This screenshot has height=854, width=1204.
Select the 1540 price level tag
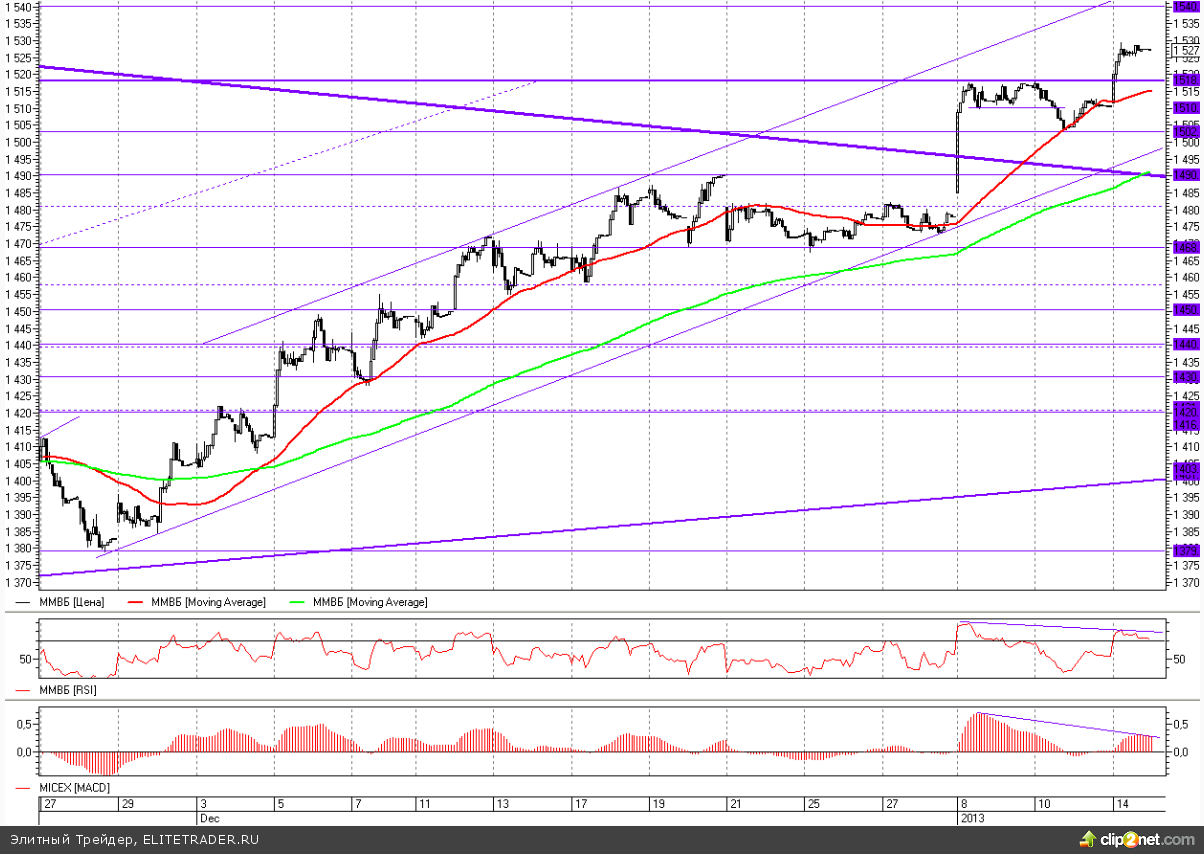tap(1184, 6)
